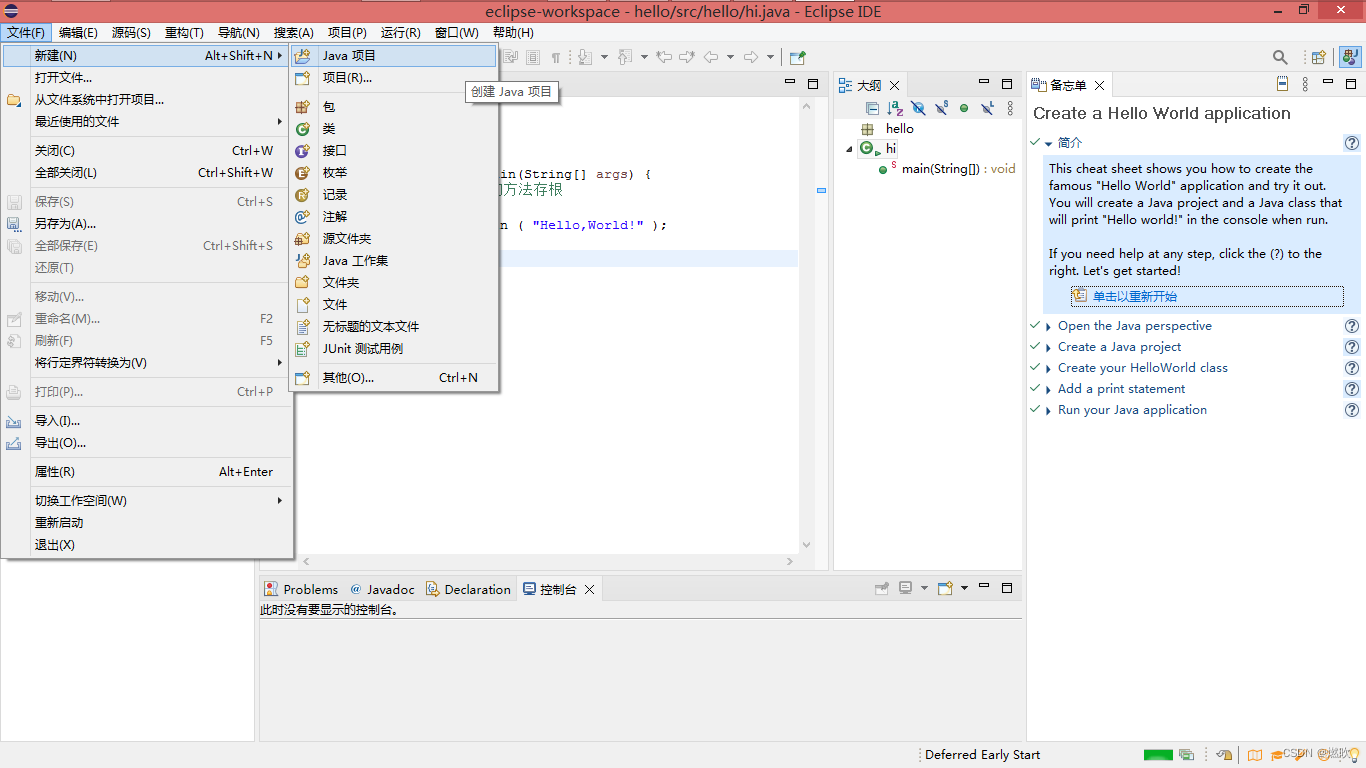Click collapse all icon in Outline

tap(872, 108)
